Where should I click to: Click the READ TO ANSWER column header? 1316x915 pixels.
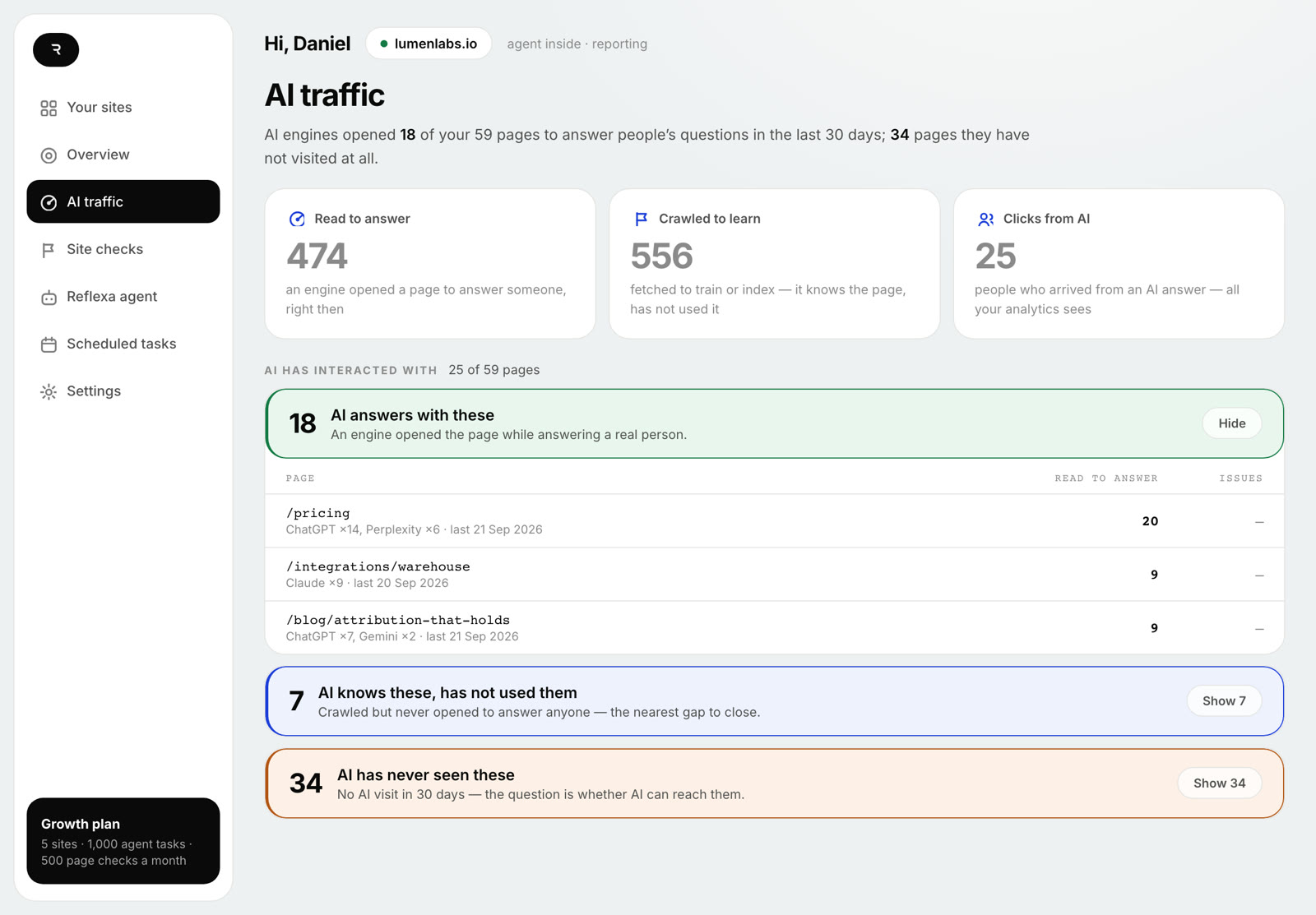[1106, 478]
